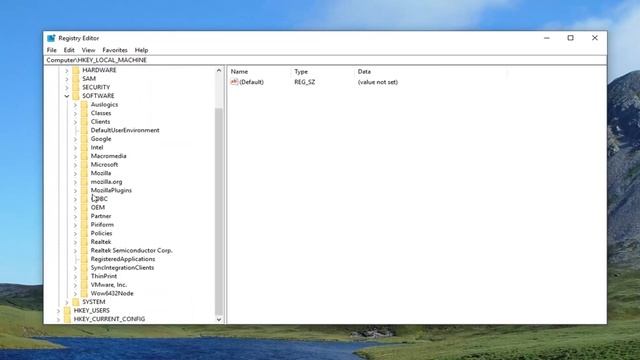Click the MozillaPlugins folder icon
This screenshot has width=640, height=360.
(84, 190)
